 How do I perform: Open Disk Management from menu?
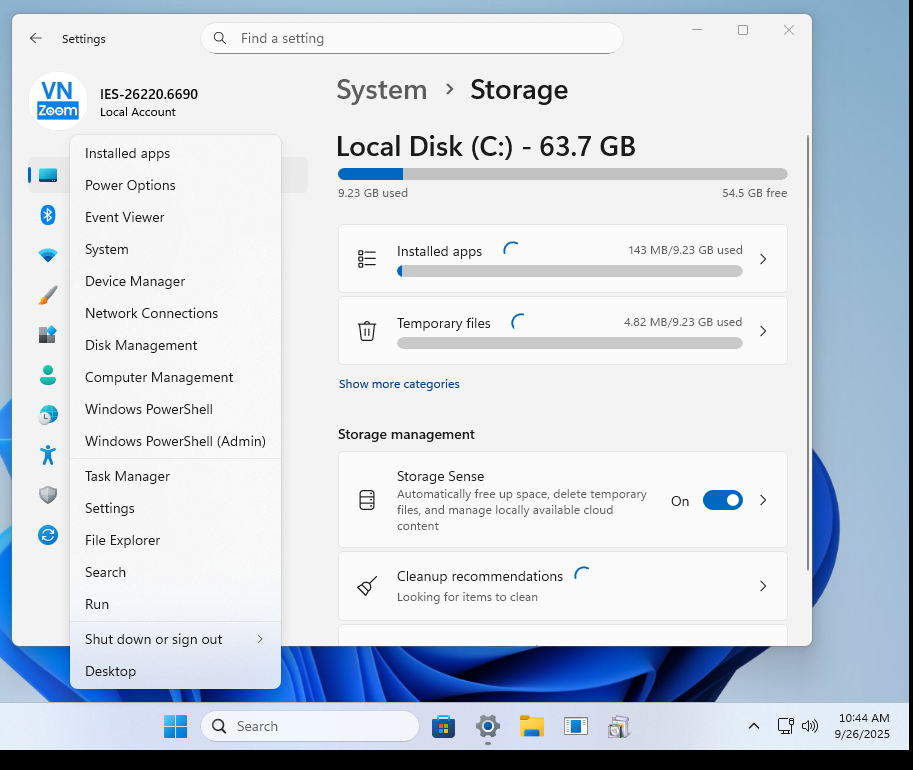[175, 345]
